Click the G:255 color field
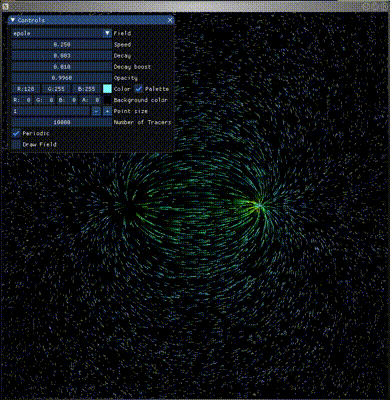This screenshot has height=400, width=390. (x=56, y=89)
